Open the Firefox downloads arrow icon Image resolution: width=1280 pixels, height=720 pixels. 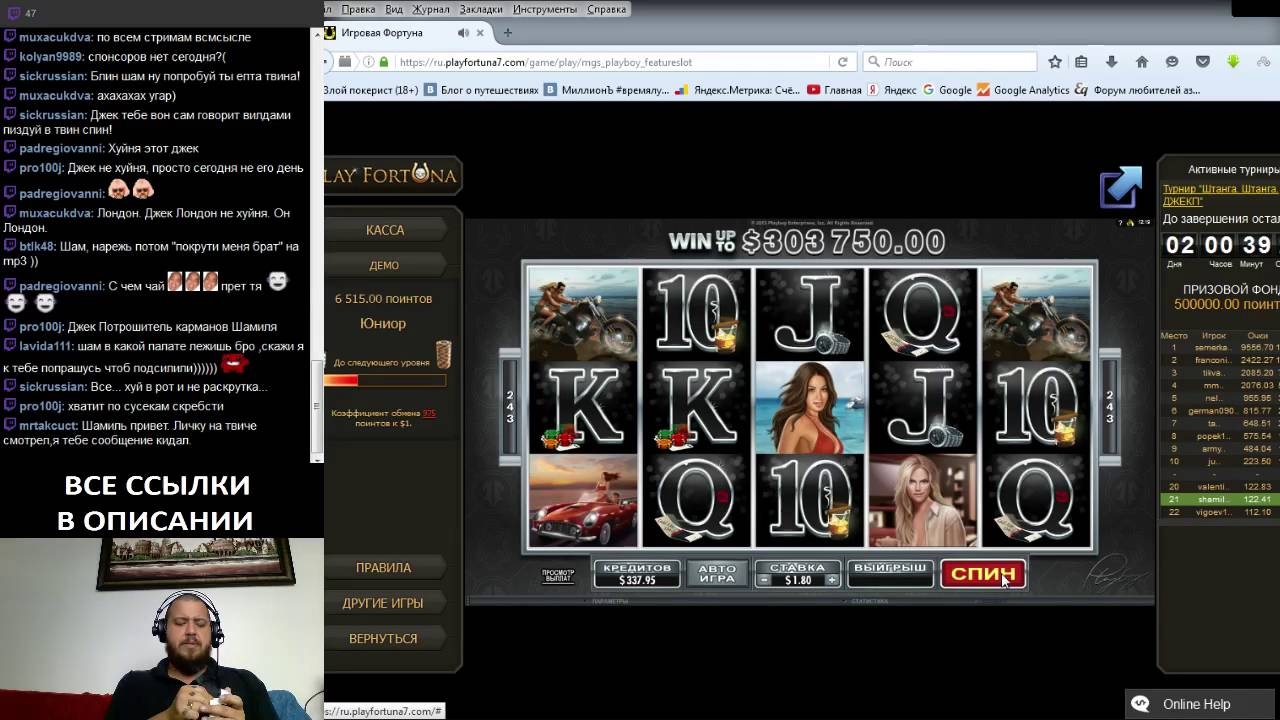coord(1111,62)
